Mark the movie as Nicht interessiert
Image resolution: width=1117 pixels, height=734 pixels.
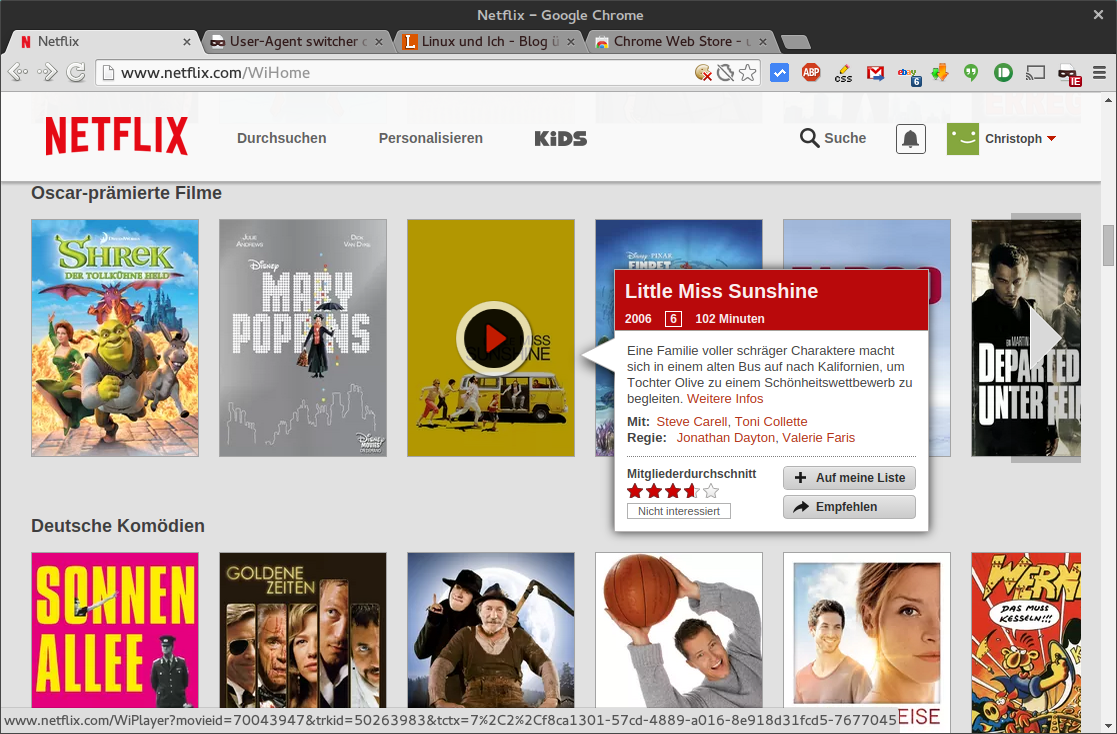679,511
